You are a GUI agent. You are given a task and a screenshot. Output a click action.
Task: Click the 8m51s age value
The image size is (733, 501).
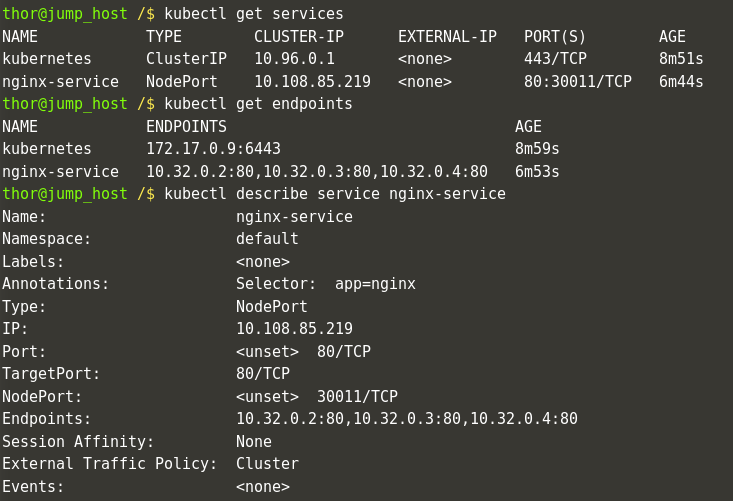pyautogui.click(x=681, y=59)
